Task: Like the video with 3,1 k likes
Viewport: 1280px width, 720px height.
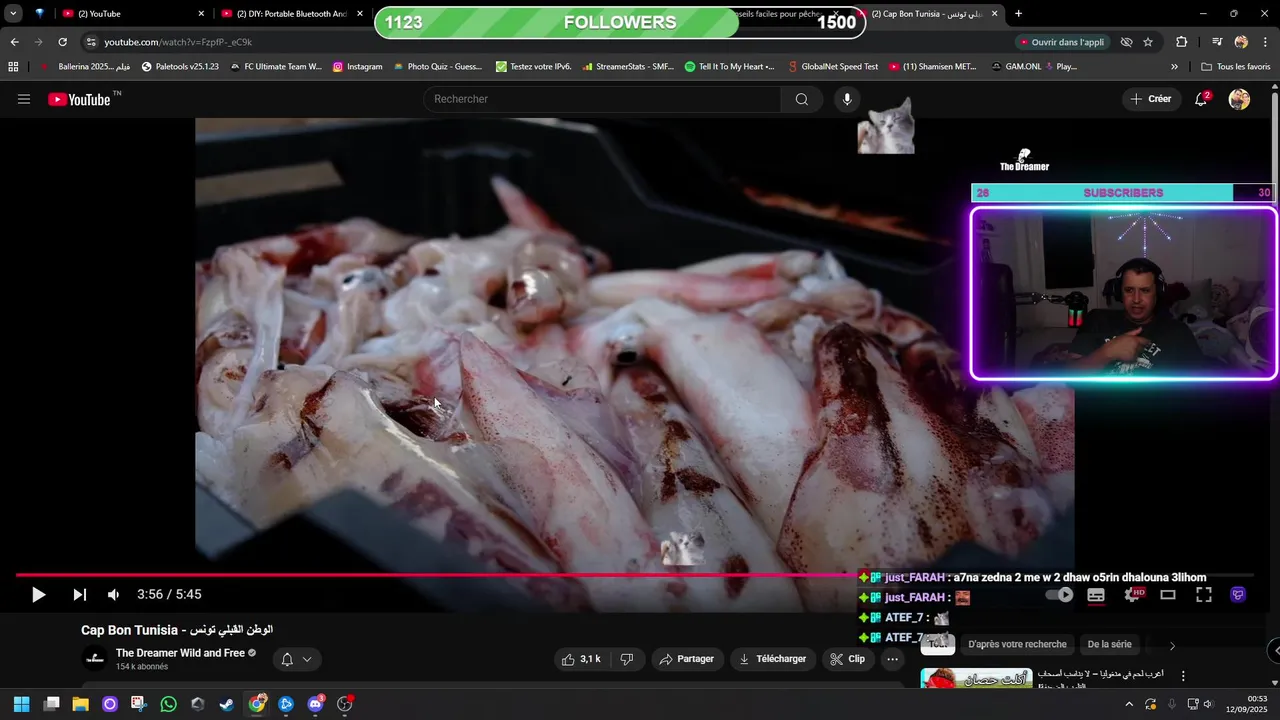Action: [581, 659]
